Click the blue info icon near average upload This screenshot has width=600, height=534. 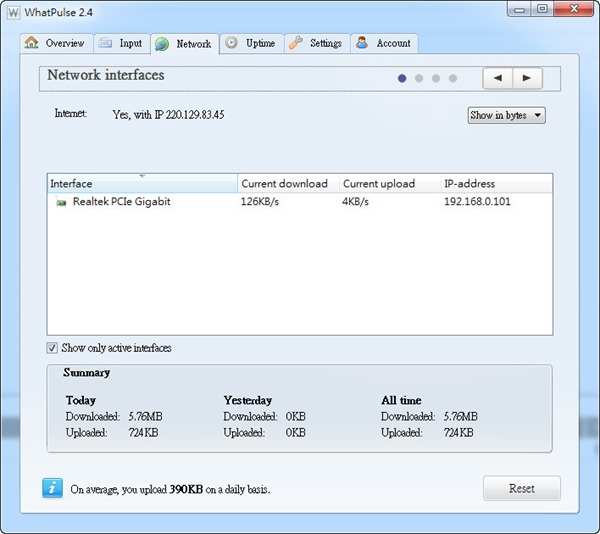point(52,488)
